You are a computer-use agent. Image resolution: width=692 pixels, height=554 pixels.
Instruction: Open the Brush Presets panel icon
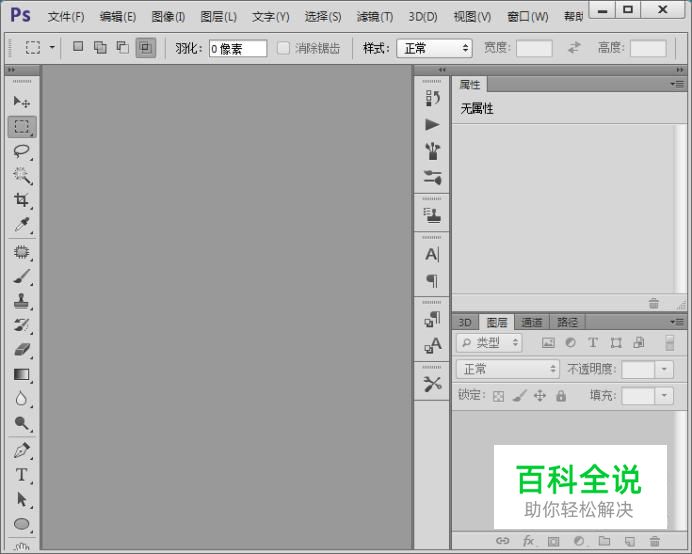click(x=432, y=151)
